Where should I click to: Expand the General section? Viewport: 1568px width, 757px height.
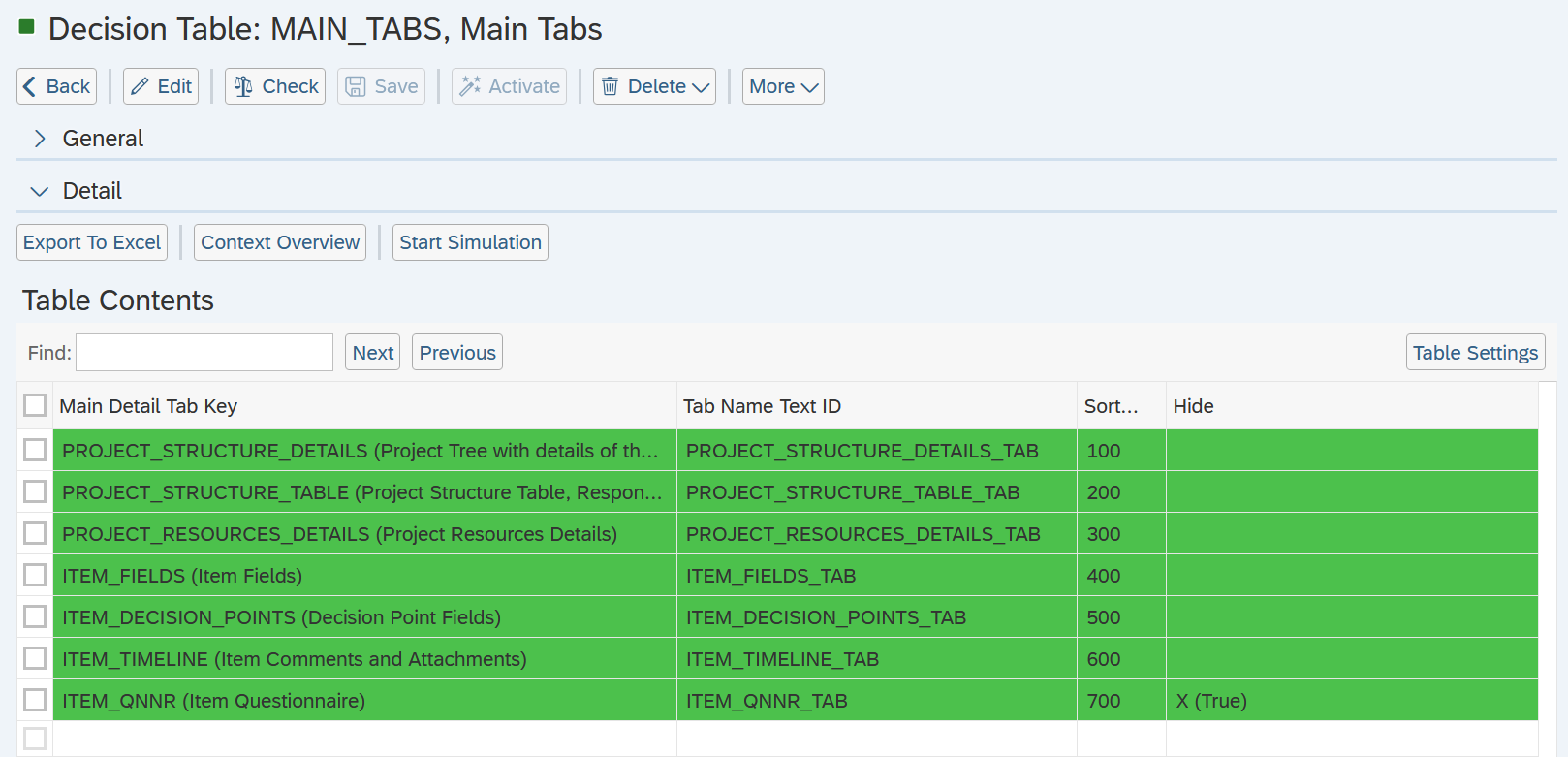pos(40,139)
